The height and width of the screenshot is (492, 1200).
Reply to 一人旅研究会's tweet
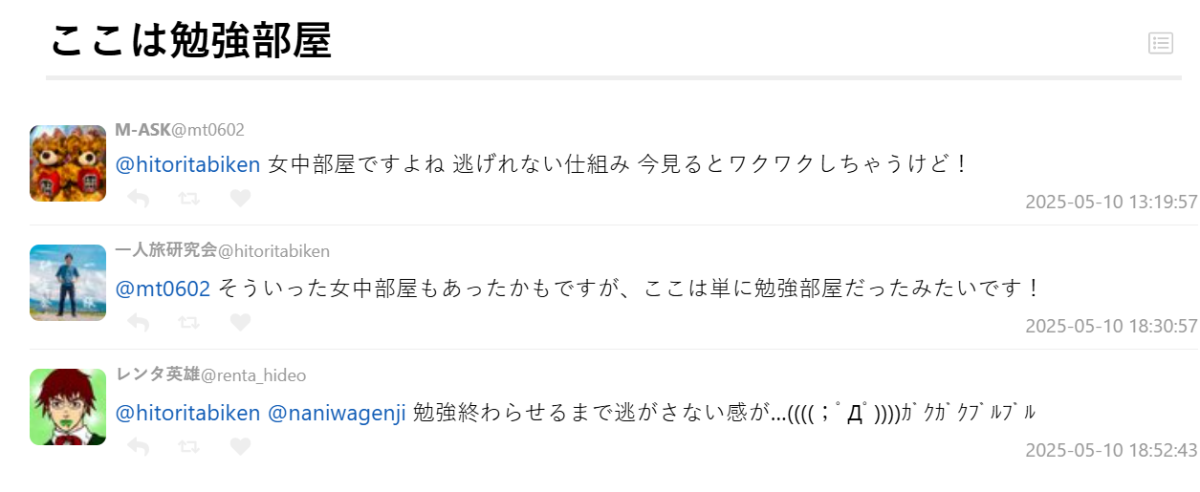pyautogui.click(x=139, y=323)
